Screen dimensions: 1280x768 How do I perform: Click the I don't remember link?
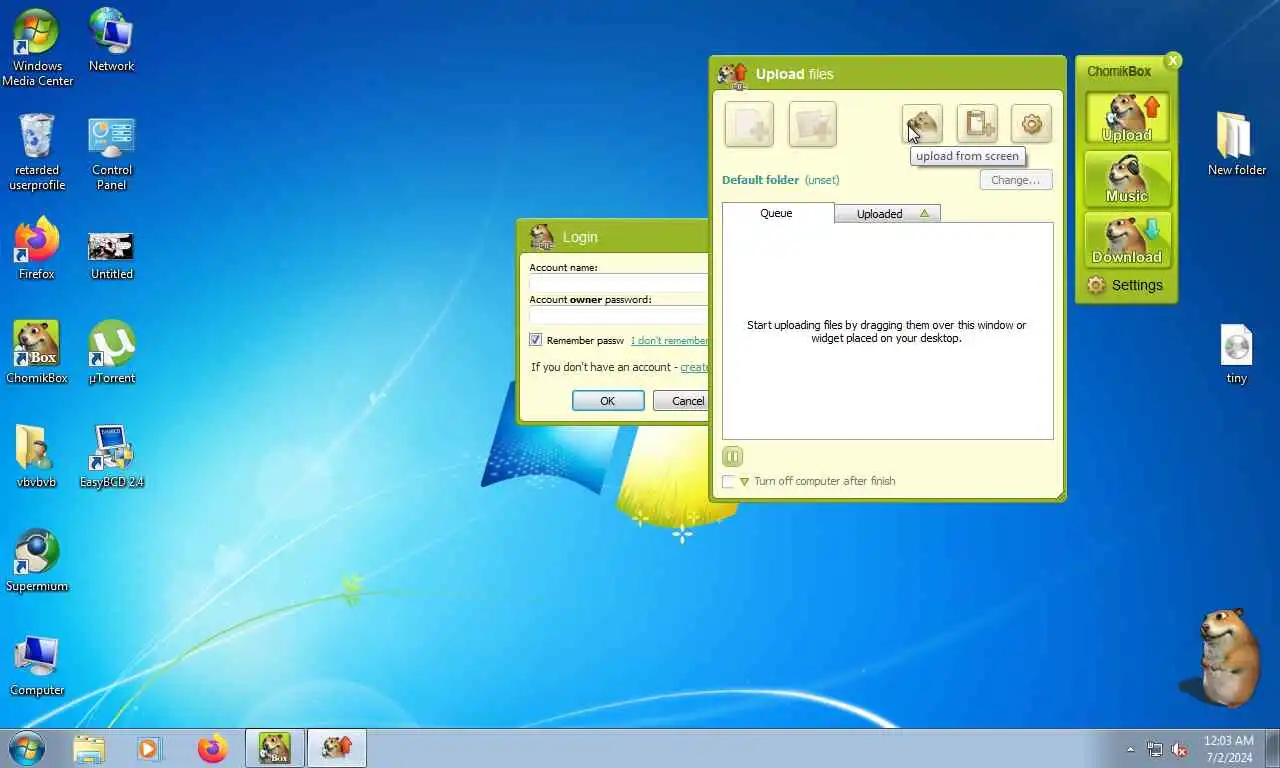(669, 341)
